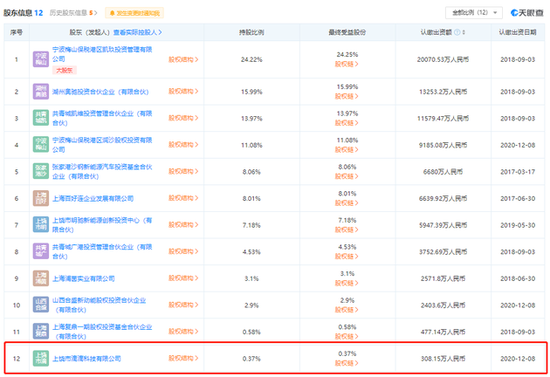Open 股权链 under 7.18% beneficial share
Screen dimensions: 550x377
click(x=347, y=230)
